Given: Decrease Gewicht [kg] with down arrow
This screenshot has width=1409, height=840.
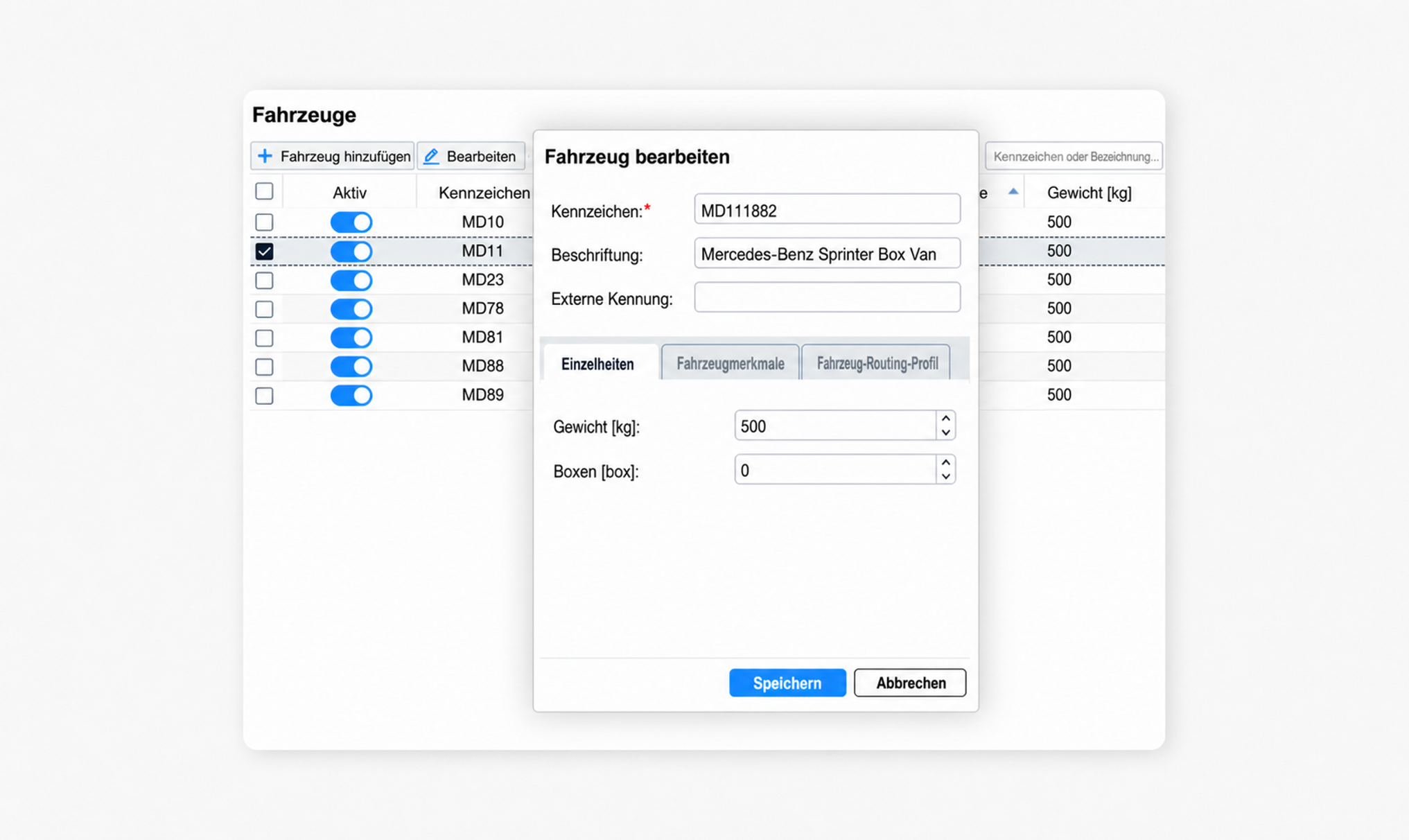Looking at the screenshot, I should click(945, 432).
